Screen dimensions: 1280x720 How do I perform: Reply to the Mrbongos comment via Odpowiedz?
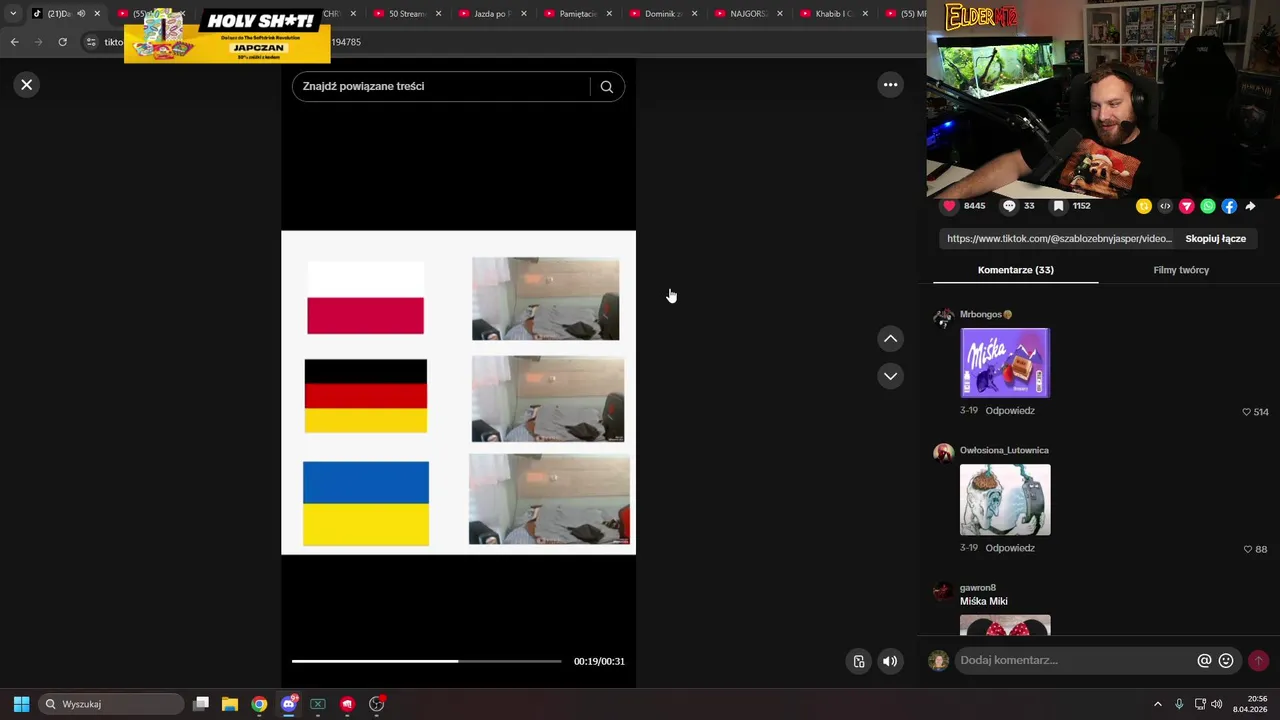coord(1010,411)
